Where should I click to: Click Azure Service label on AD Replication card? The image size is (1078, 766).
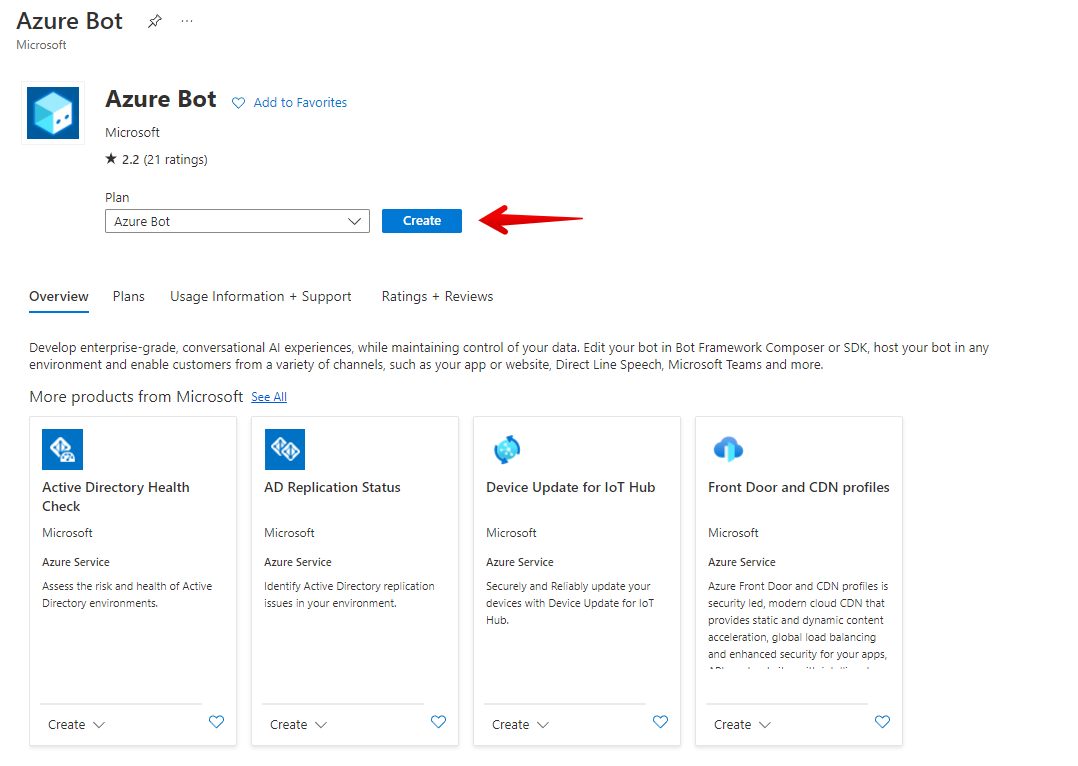pyautogui.click(x=298, y=562)
